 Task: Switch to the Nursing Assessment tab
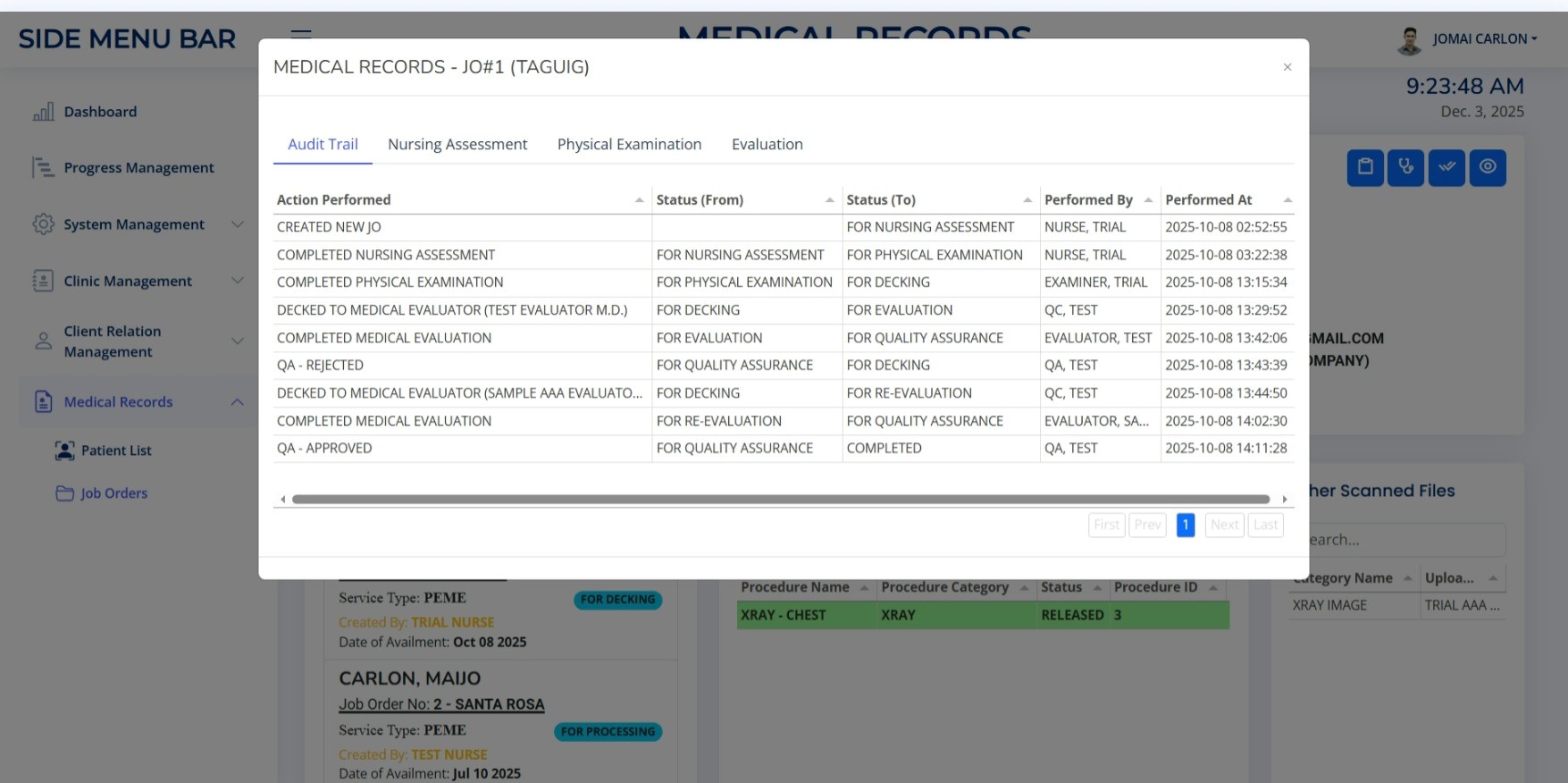click(x=457, y=145)
